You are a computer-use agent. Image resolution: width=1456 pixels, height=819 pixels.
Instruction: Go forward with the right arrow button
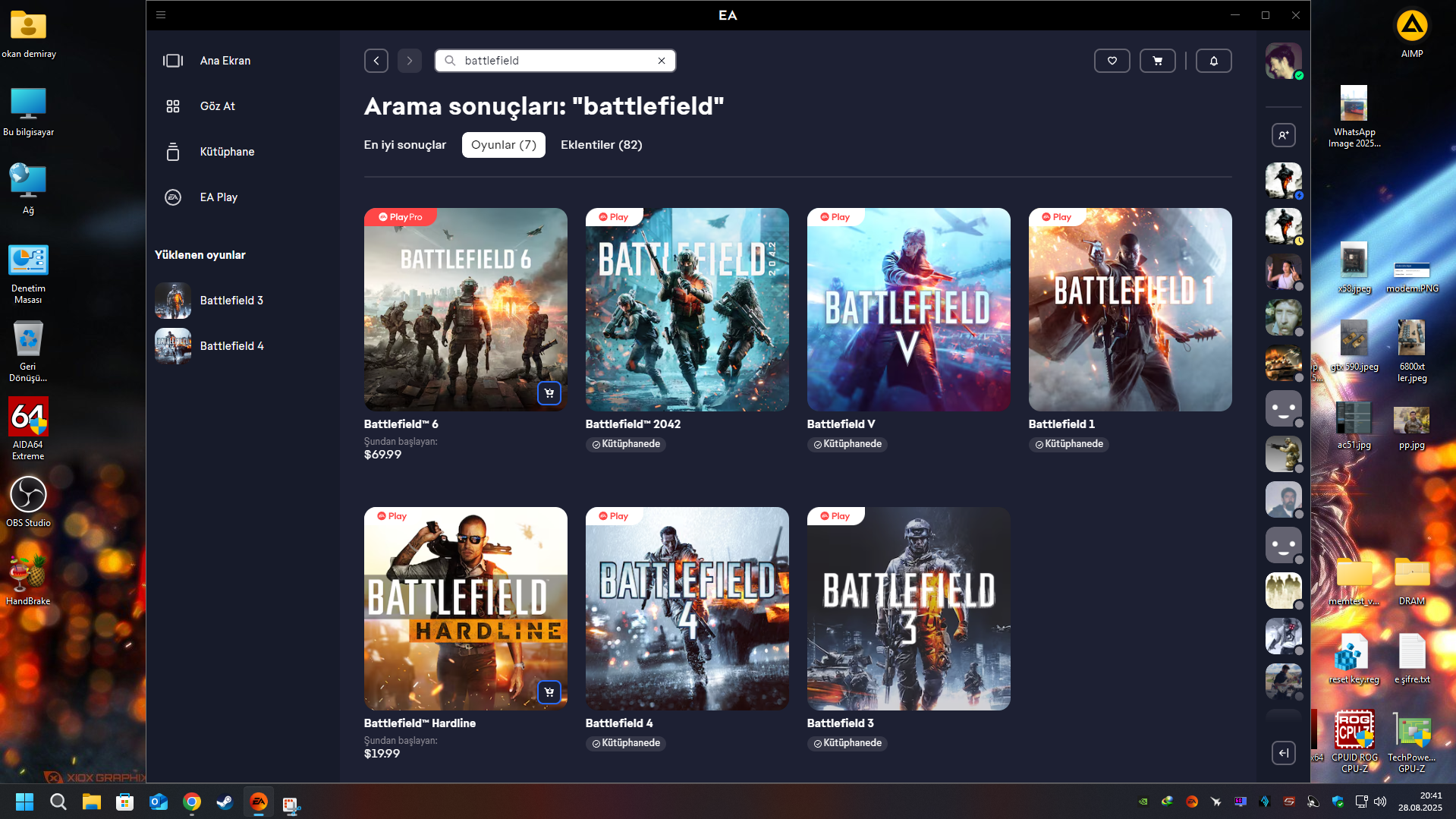tap(410, 61)
